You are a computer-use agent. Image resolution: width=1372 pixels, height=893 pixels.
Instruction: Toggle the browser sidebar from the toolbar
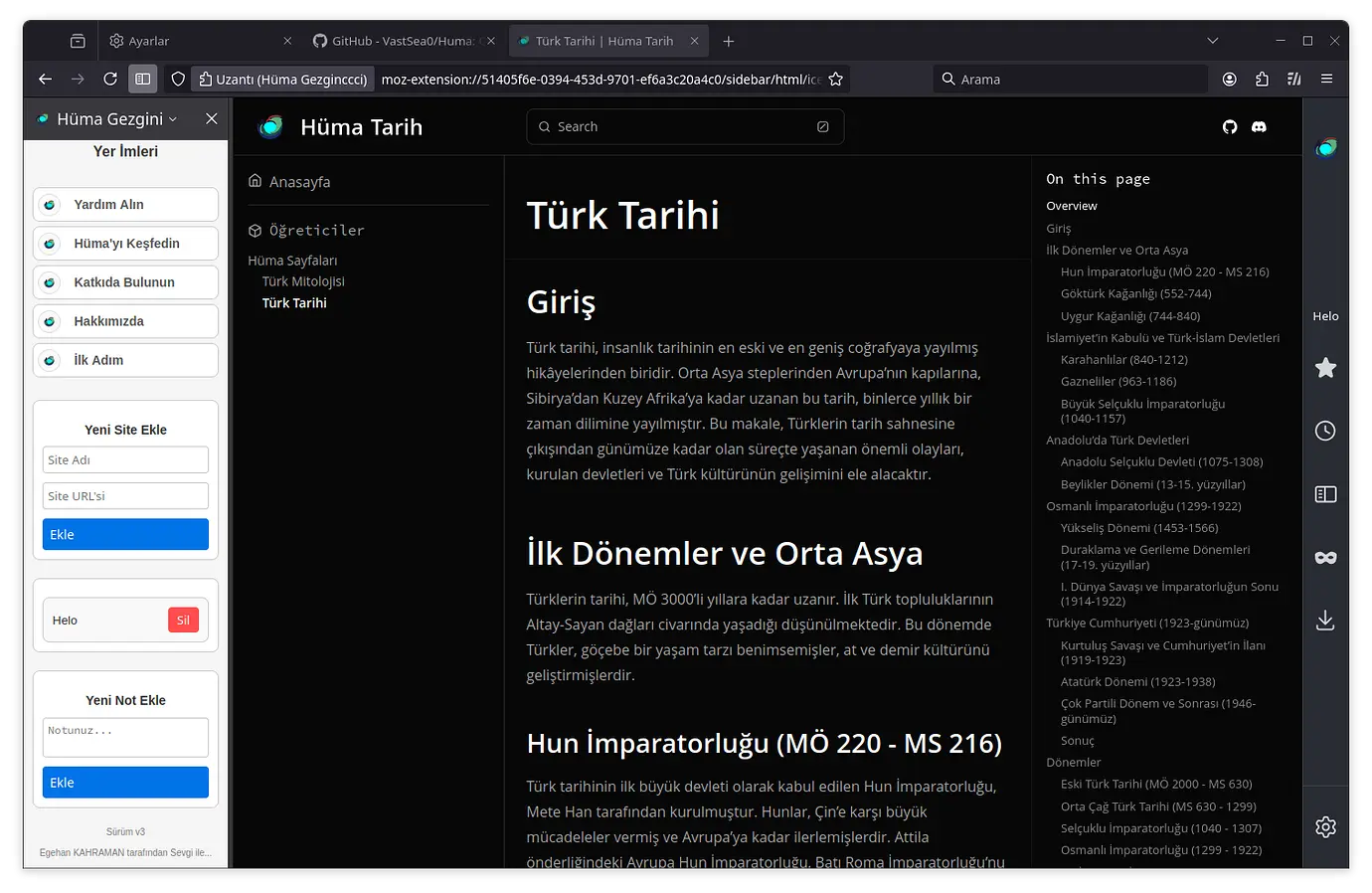click(x=143, y=79)
